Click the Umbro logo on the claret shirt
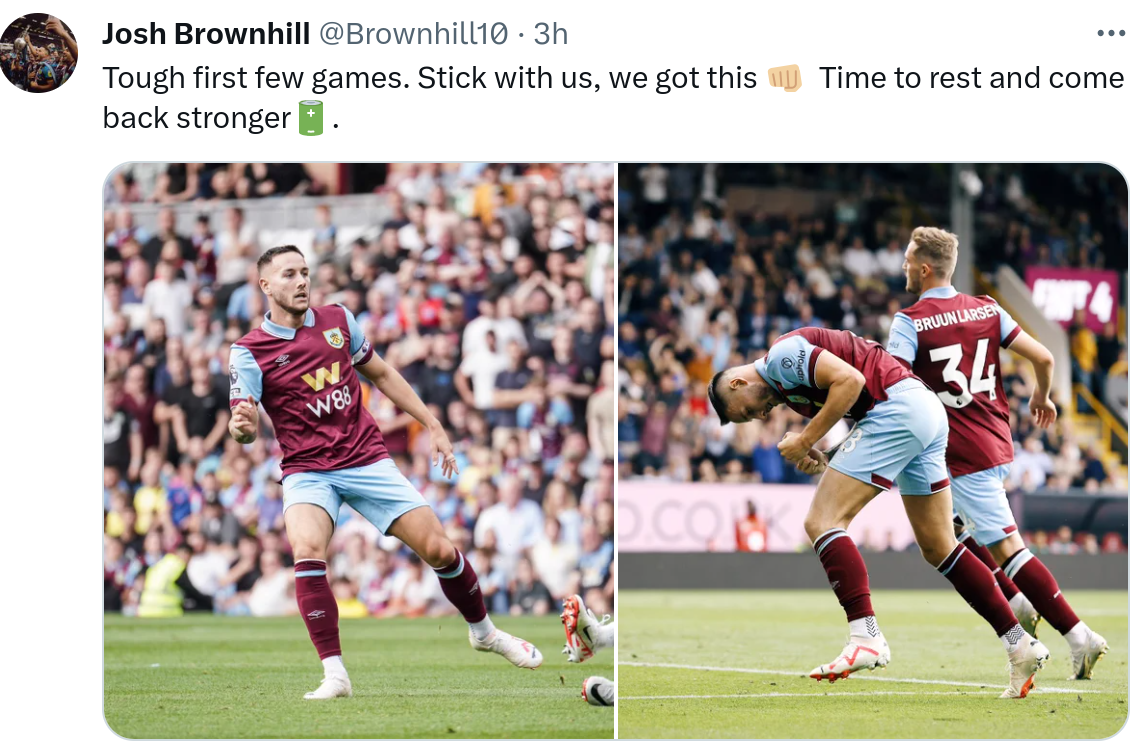The width and height of the screenshot is (1144, 746). click(x=283, y=360)
